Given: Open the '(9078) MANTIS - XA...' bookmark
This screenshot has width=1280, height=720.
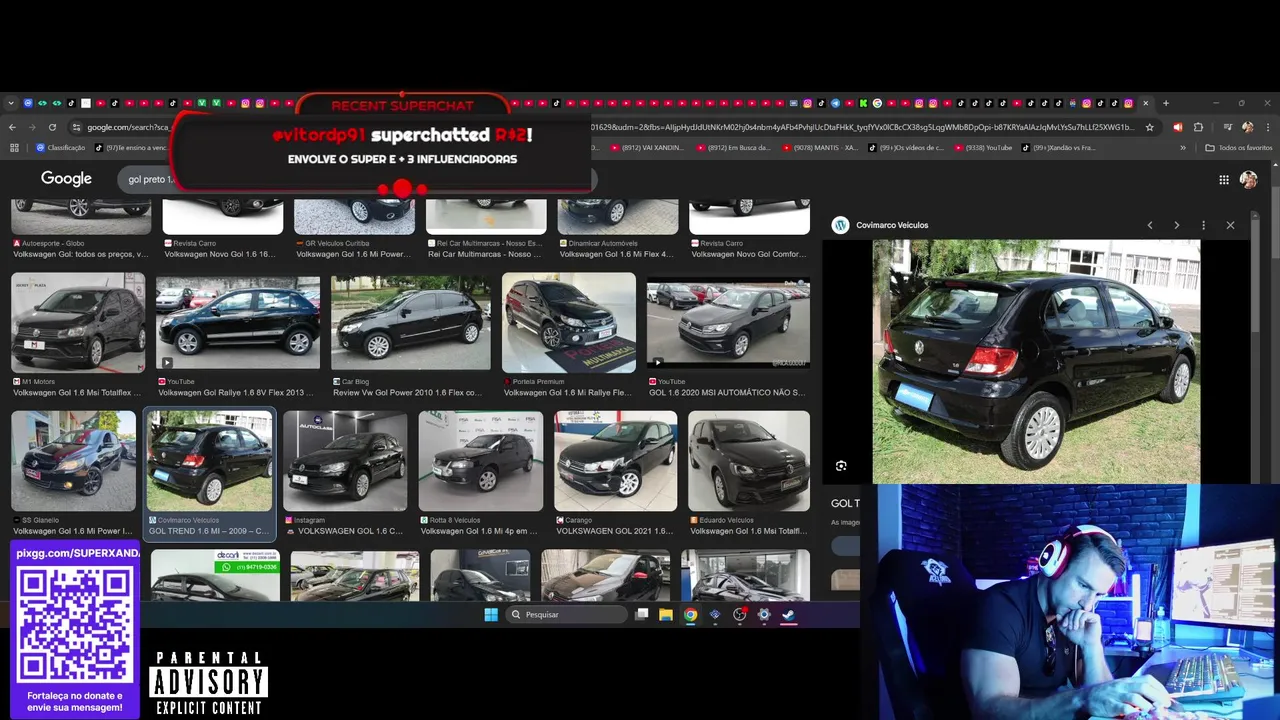Looking at the screenshot, I should (820, 148).
